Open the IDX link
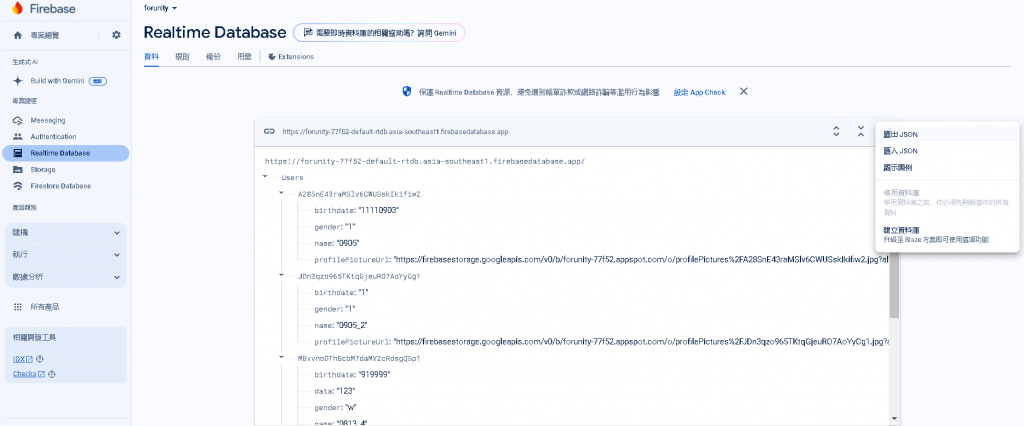Screen dimensions: 1024x426 [x=23, y=359]
